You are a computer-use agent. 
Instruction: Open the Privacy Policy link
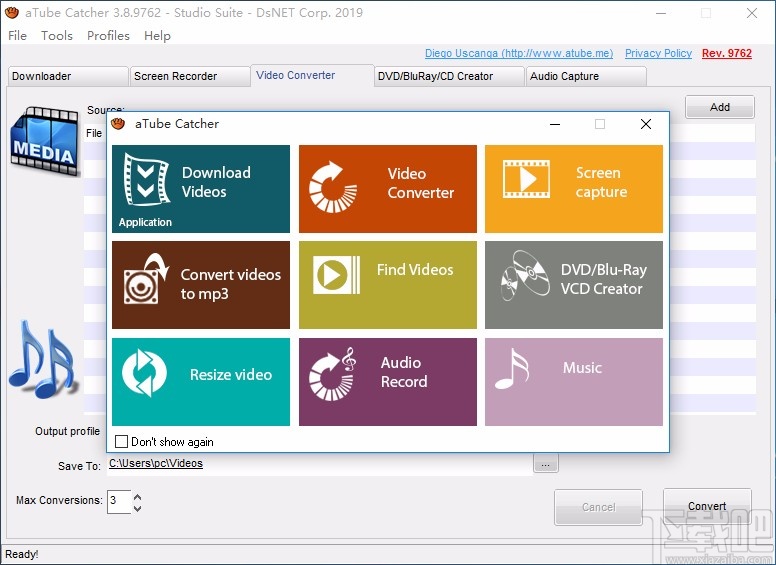coord(658,54)
